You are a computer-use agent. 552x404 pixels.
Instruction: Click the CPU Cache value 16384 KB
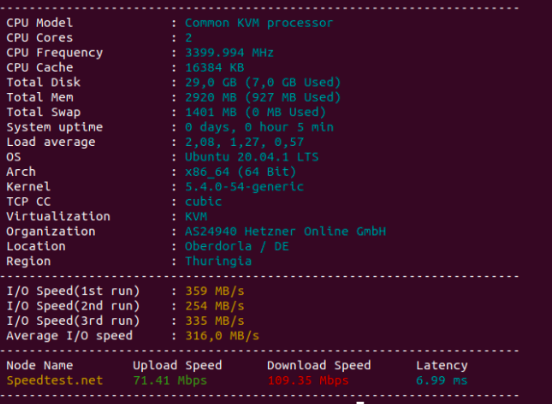[x=214, y=68]
